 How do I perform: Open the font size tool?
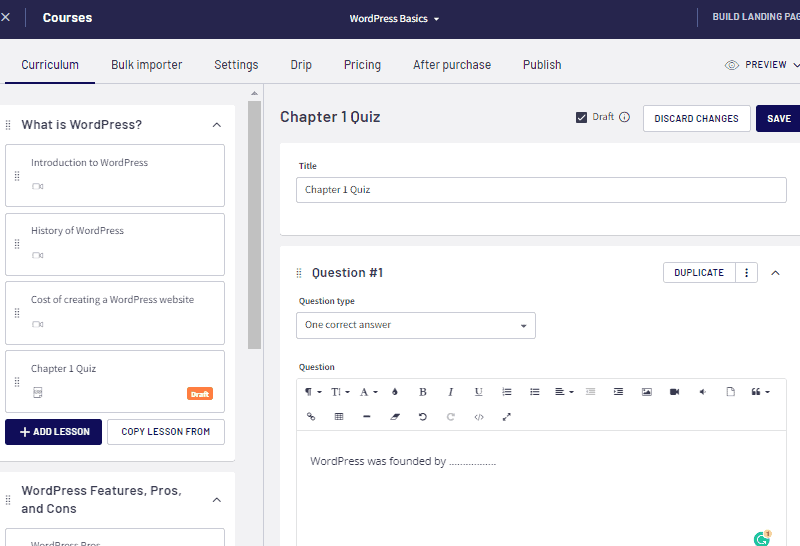click(340, 392)
